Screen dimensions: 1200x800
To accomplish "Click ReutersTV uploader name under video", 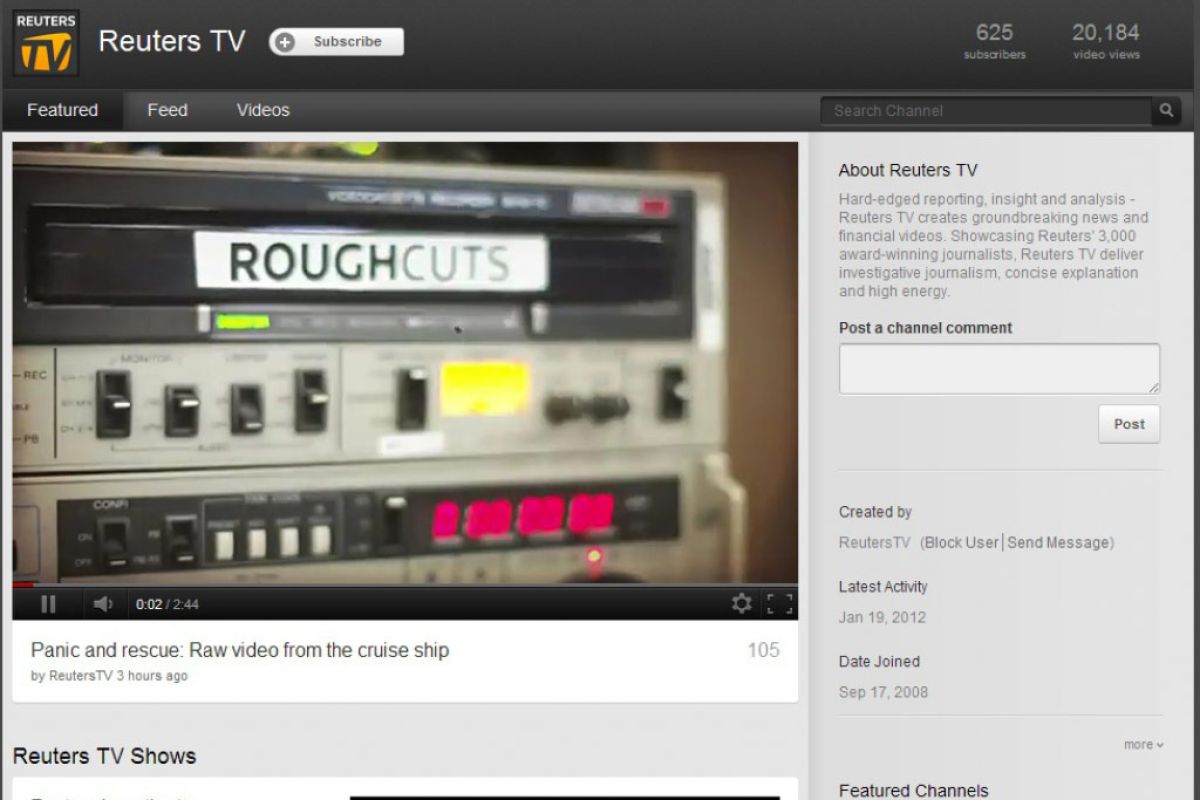I will tap(80, 676).
